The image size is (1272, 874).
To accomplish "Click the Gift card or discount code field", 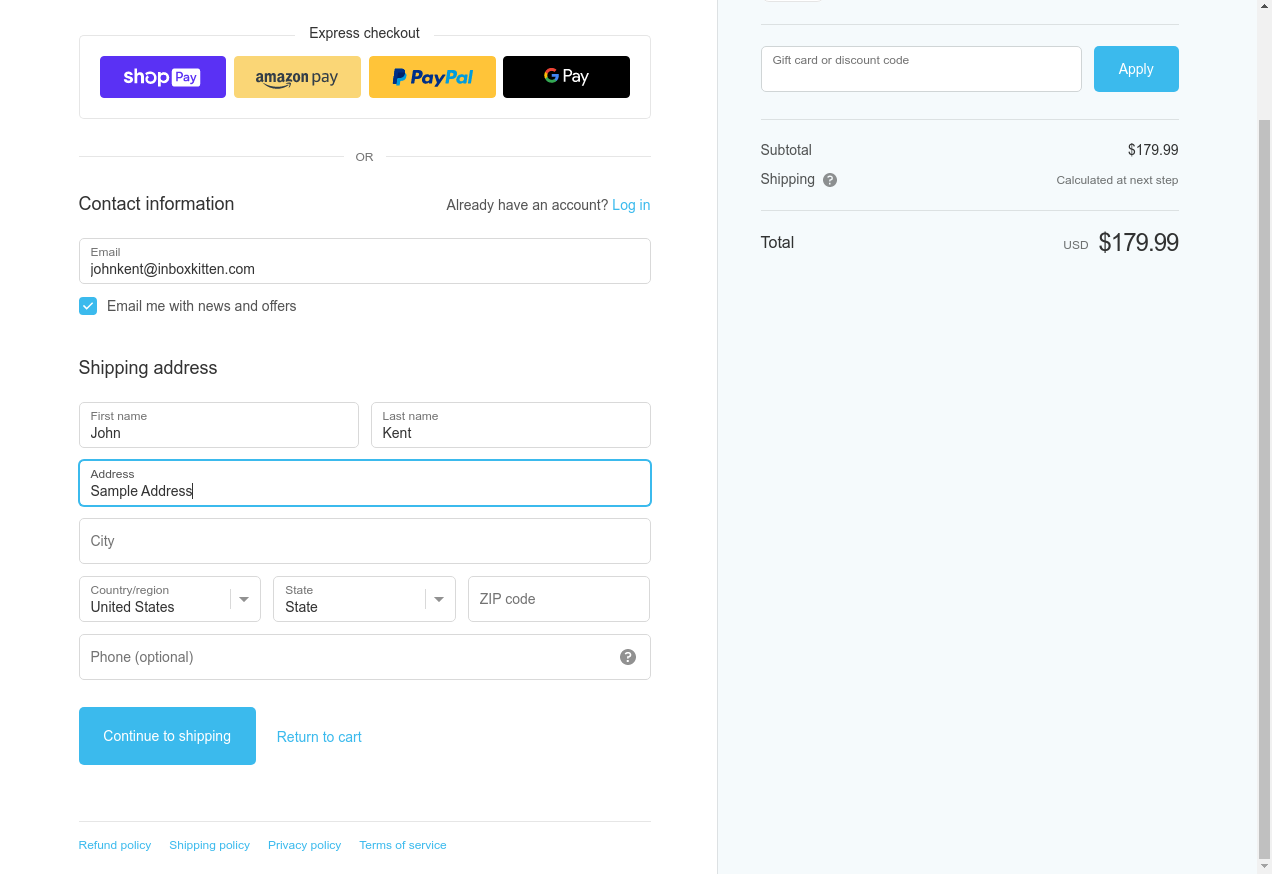I will 920,69.
